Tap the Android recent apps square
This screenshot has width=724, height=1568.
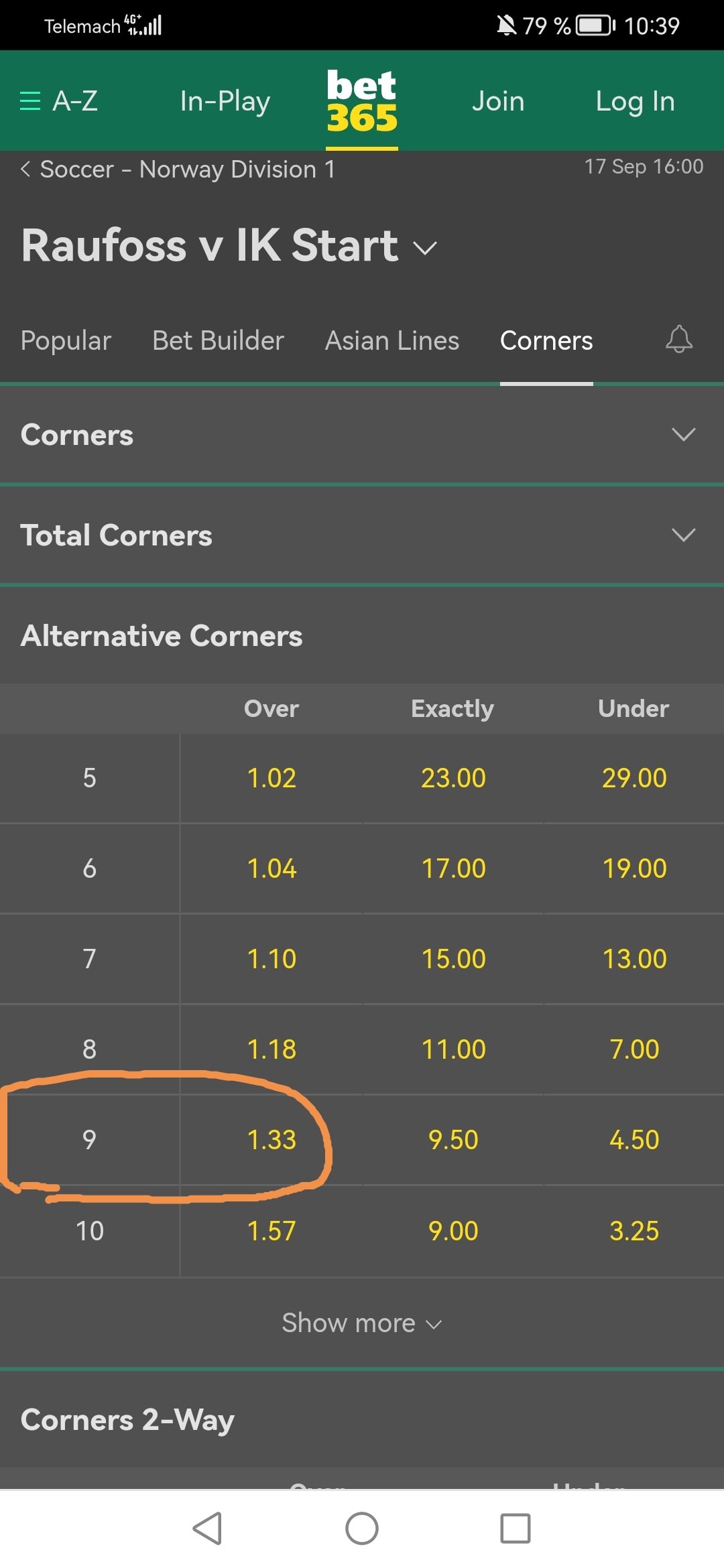[x=516, y=1528]
